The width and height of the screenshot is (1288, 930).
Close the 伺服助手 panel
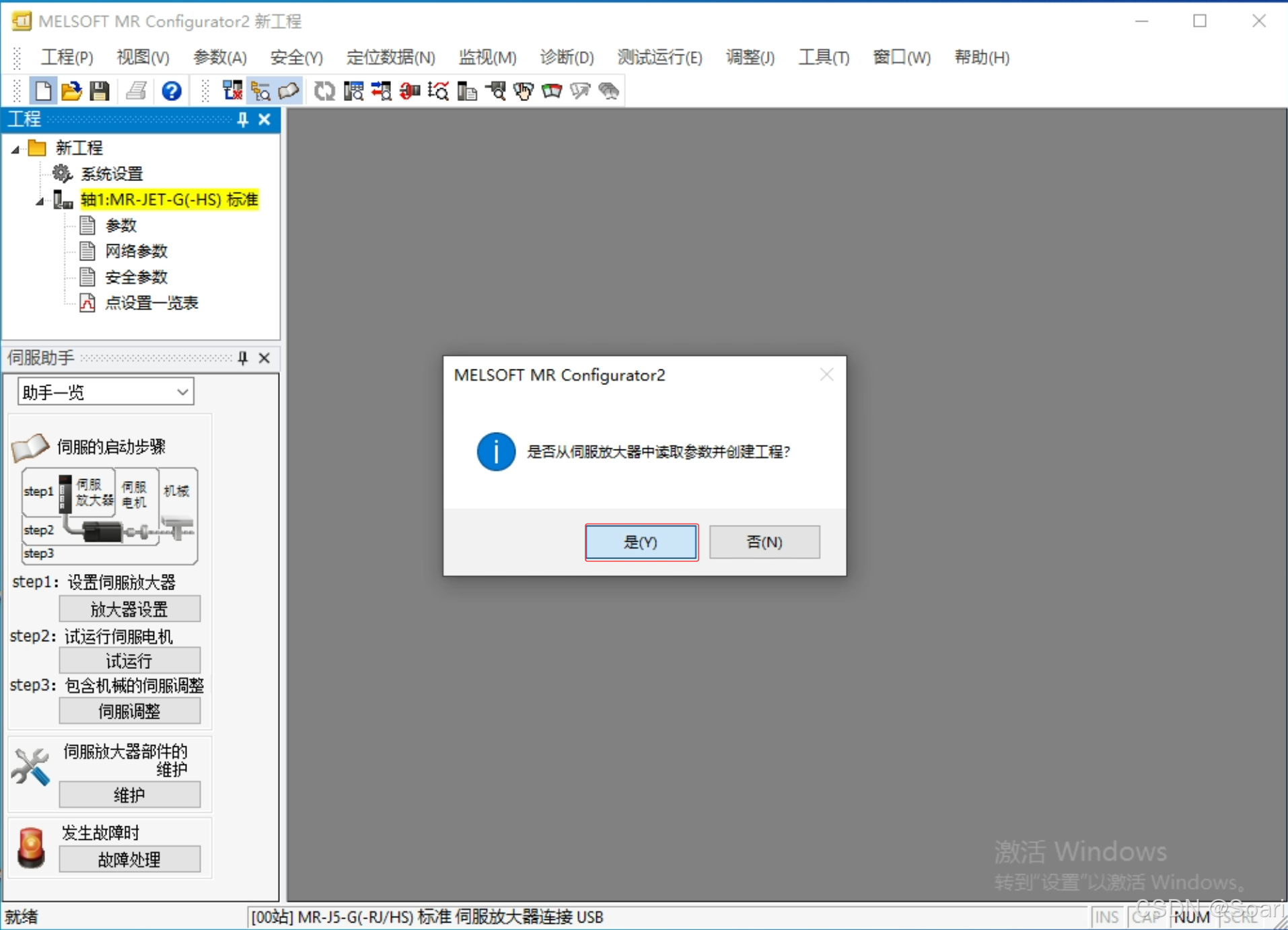(x=264, y=358)
